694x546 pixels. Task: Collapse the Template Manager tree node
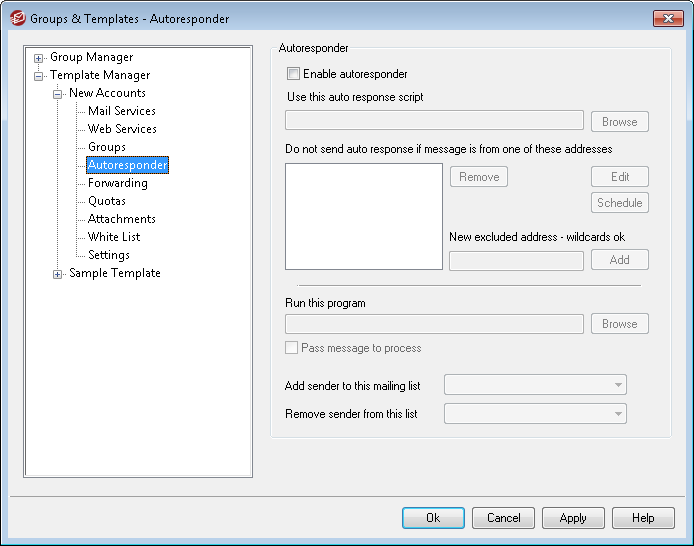[39, 76]
